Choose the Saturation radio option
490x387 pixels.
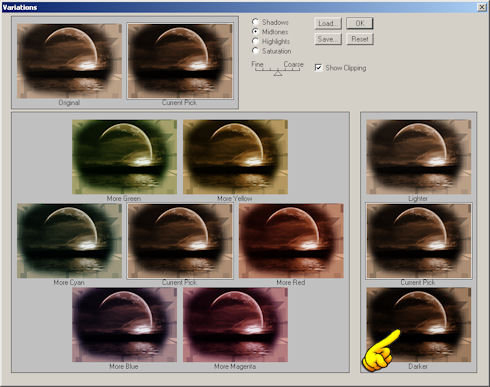point(255,51)
